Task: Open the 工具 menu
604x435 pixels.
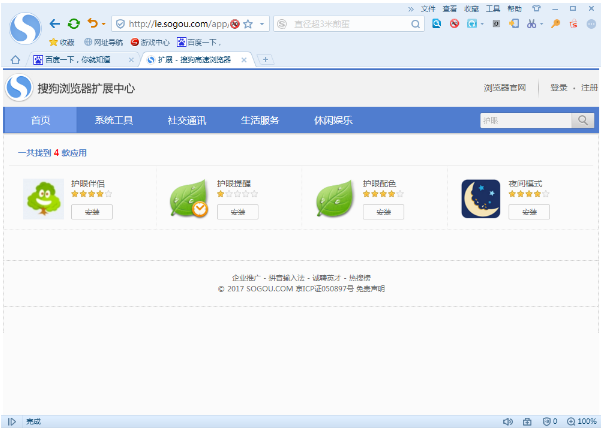Action: [493, 8]
